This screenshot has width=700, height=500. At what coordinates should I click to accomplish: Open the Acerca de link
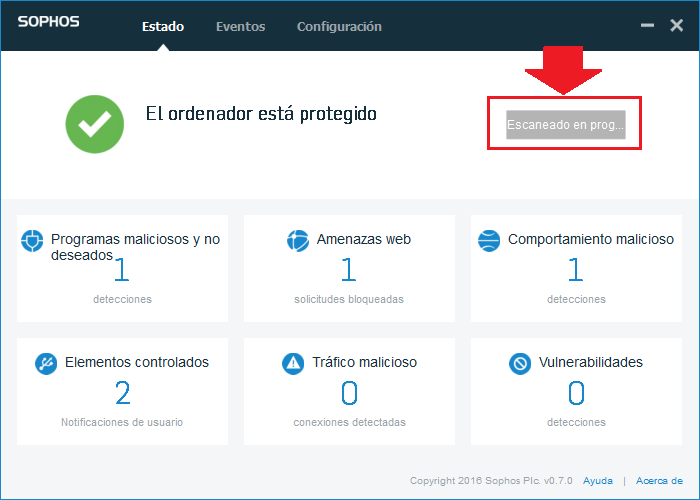click(659, 480)
